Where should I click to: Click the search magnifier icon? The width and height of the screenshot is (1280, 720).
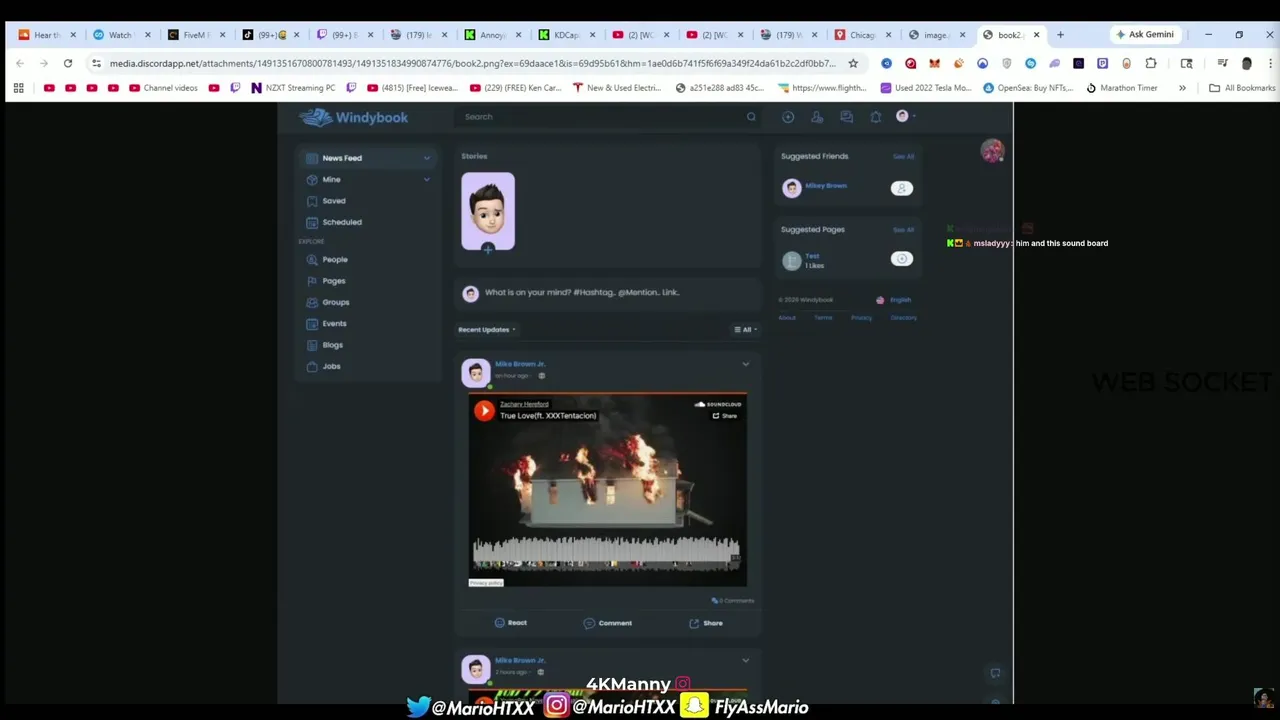pos(751,117)
